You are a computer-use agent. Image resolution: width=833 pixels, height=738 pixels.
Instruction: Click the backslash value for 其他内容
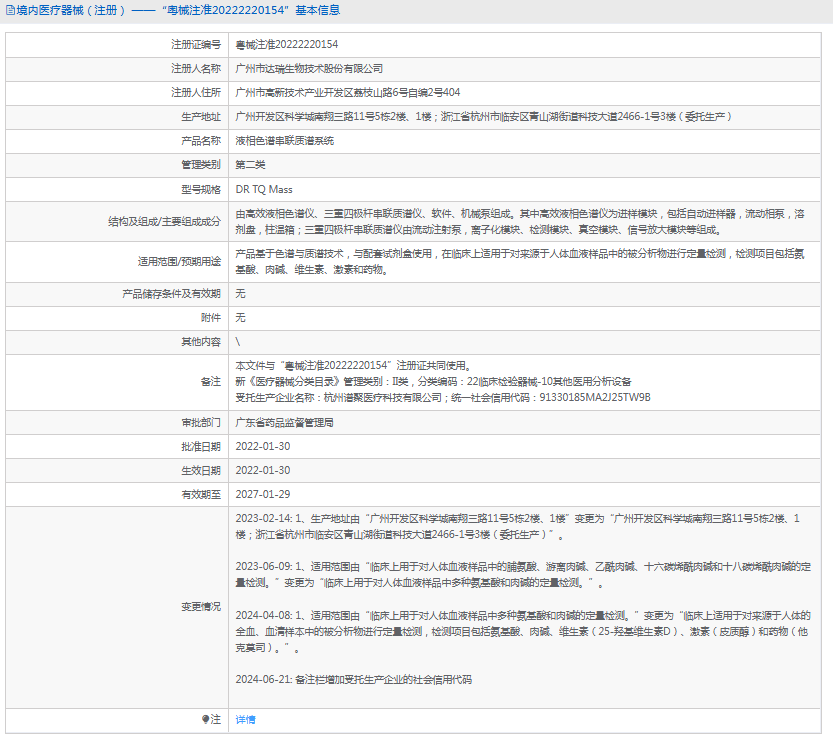(238, 342)
